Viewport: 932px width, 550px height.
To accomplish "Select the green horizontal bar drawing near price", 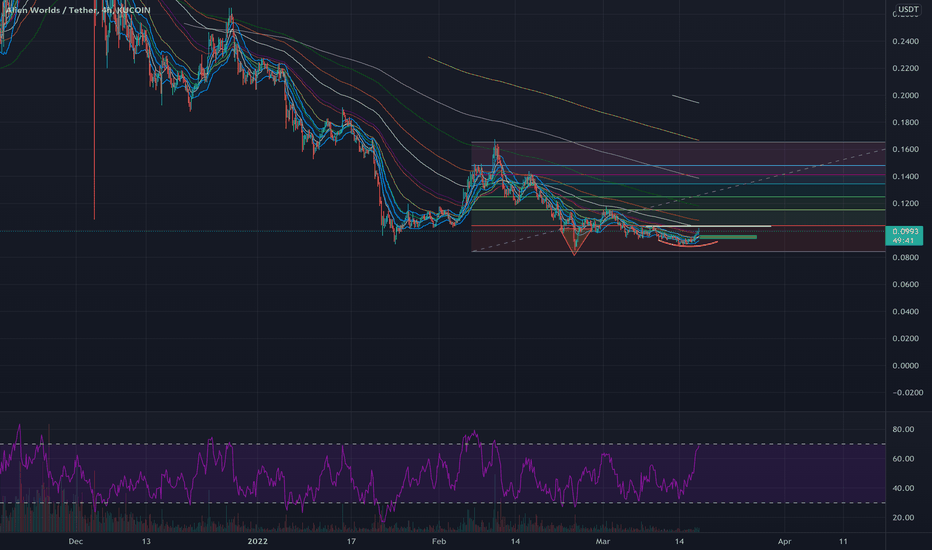I will [x=728, y=237].
